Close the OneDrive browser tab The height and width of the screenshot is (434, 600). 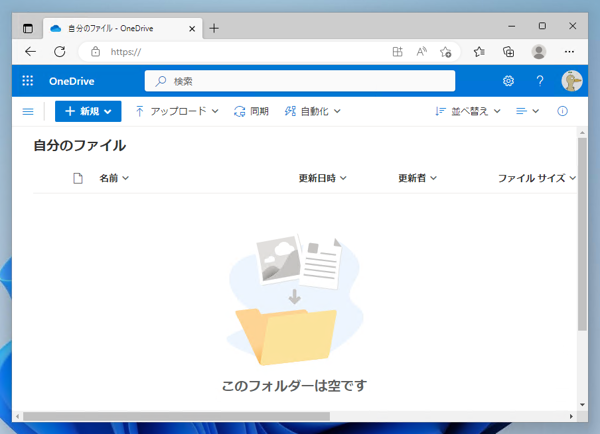click(192, 29)
